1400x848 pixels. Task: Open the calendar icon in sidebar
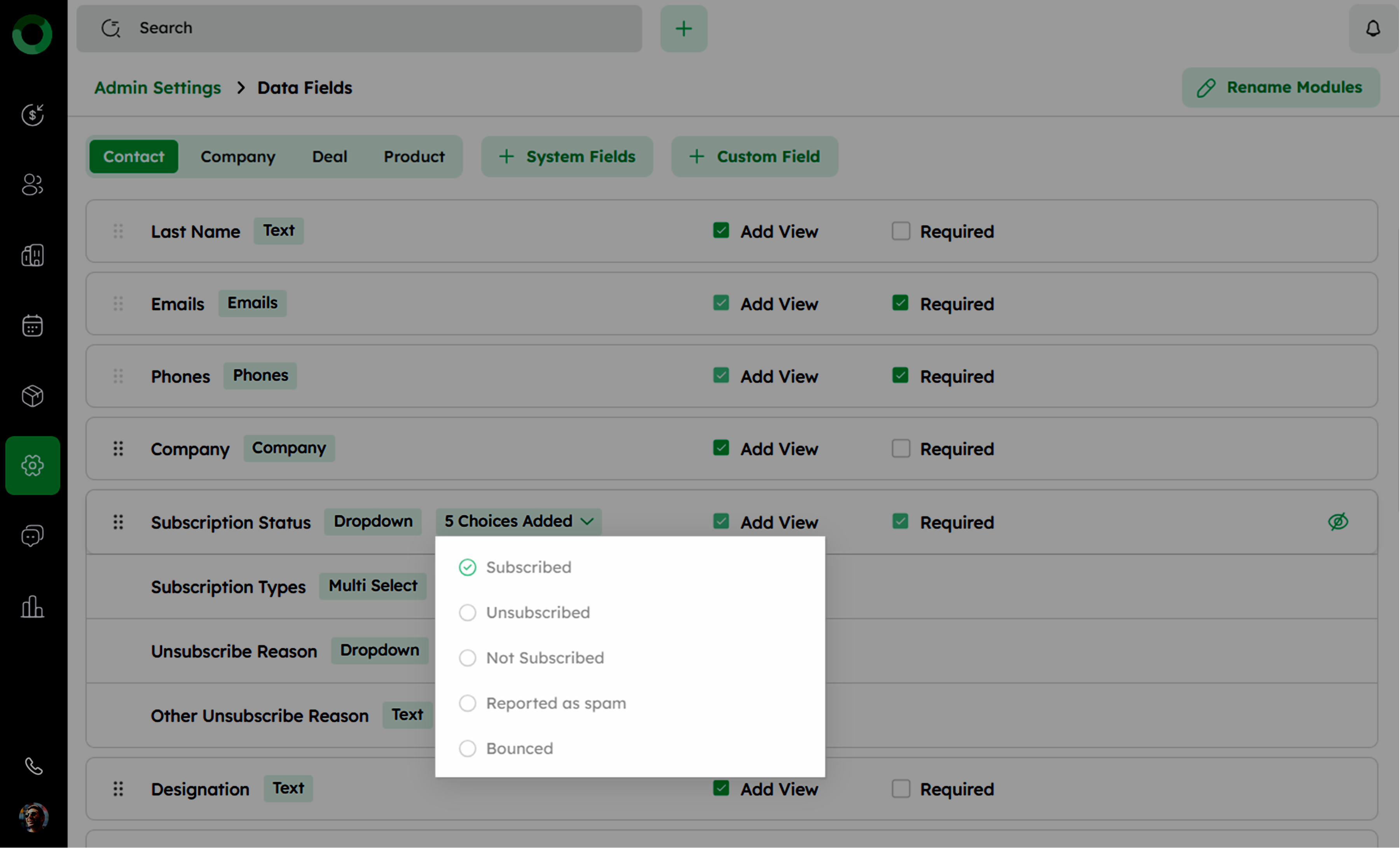tap(32, 325)
